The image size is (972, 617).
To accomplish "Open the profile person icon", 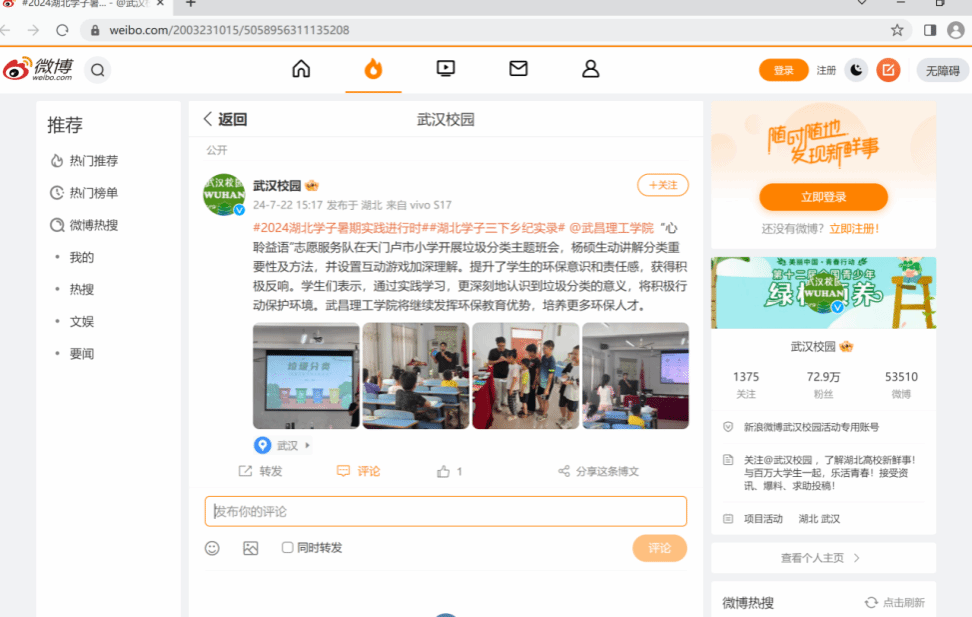I will click(591, 69).
